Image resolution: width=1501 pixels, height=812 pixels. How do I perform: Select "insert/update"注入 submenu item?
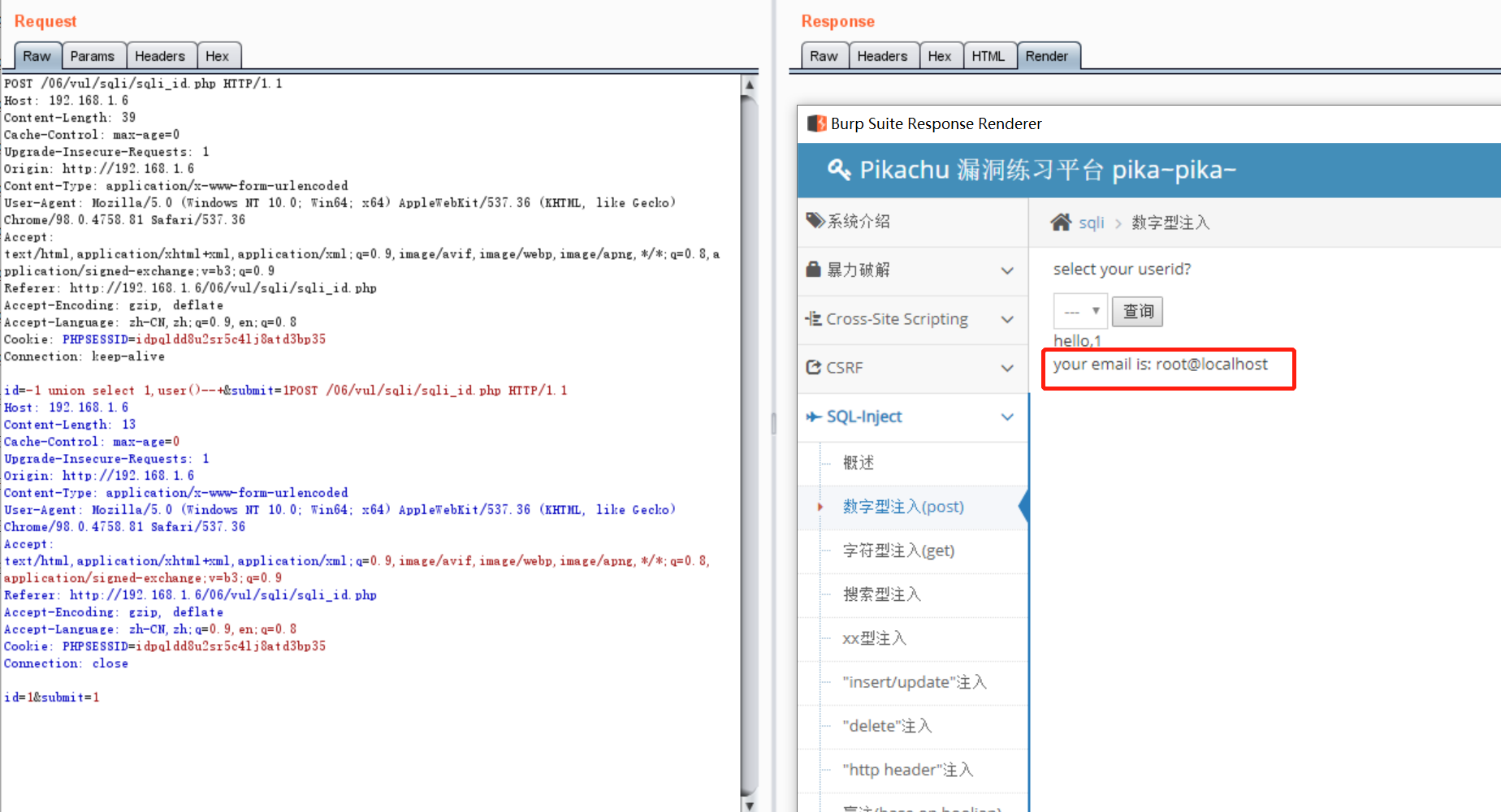click(915, 682)
